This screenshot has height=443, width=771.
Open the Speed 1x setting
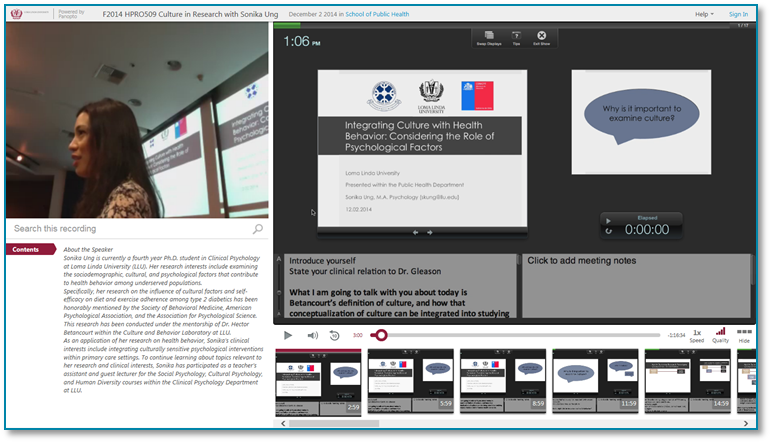tap(697, 336)
